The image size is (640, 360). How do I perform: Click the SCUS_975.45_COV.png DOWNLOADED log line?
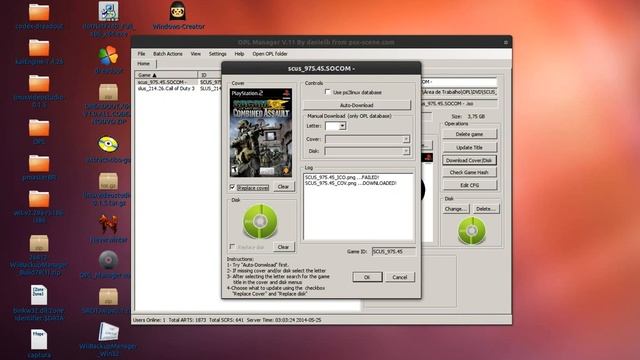(351, 183)
